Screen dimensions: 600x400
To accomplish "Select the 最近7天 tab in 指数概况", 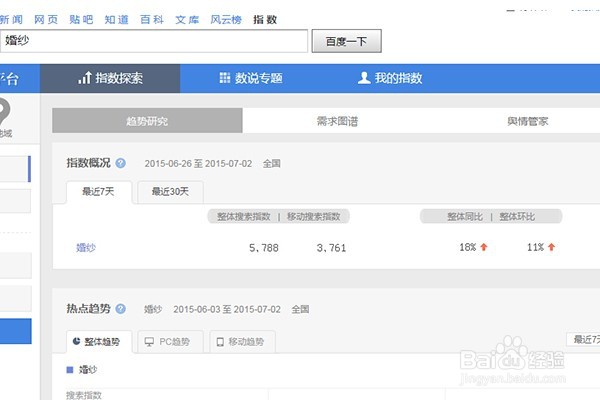I will click(x=99, y=192).
